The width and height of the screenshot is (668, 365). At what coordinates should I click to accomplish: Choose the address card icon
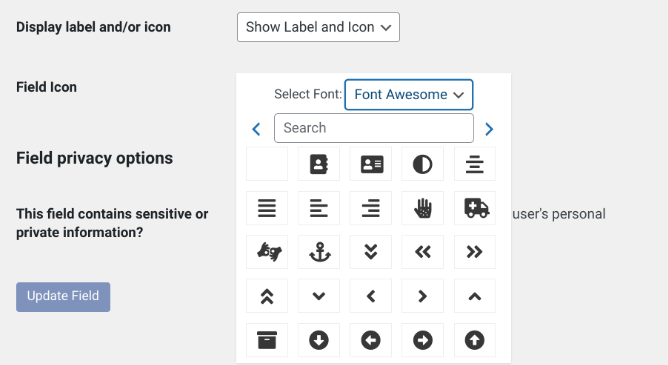(371, 164)
